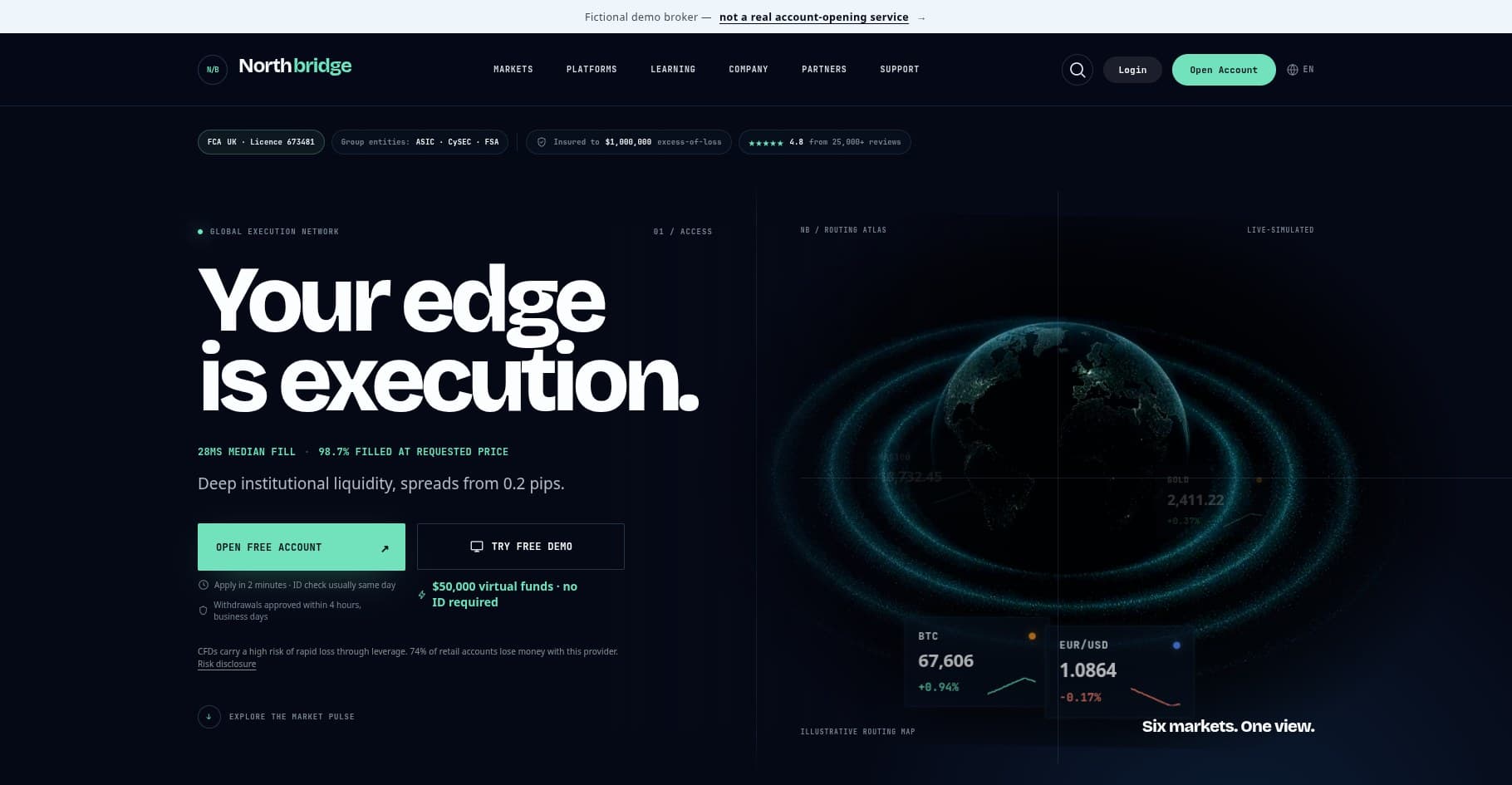Click the globe language icon

tap(1293, 70)
